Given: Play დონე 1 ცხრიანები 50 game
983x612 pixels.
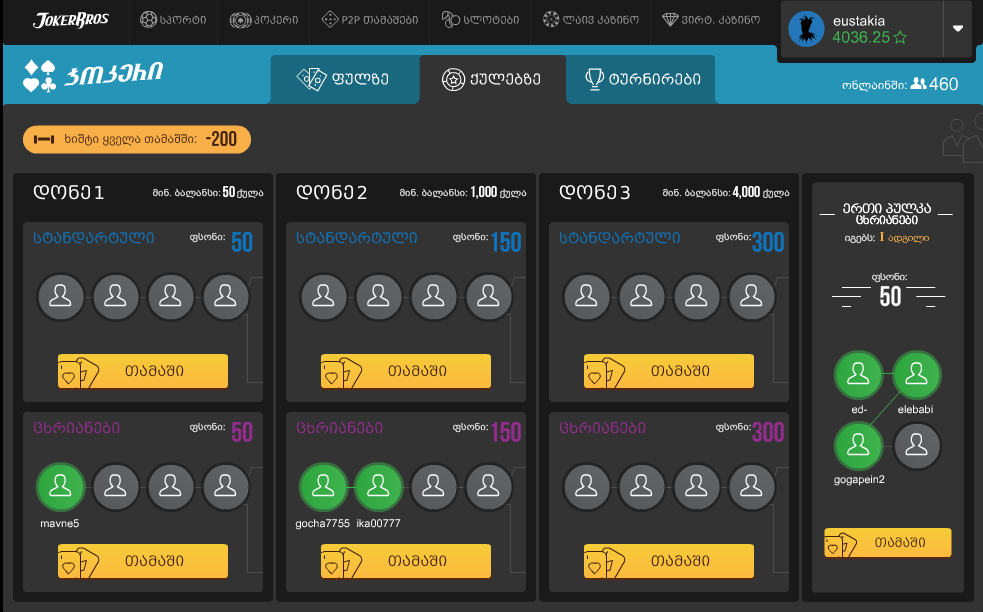Looking at the screenshot, I should [143, 561].
